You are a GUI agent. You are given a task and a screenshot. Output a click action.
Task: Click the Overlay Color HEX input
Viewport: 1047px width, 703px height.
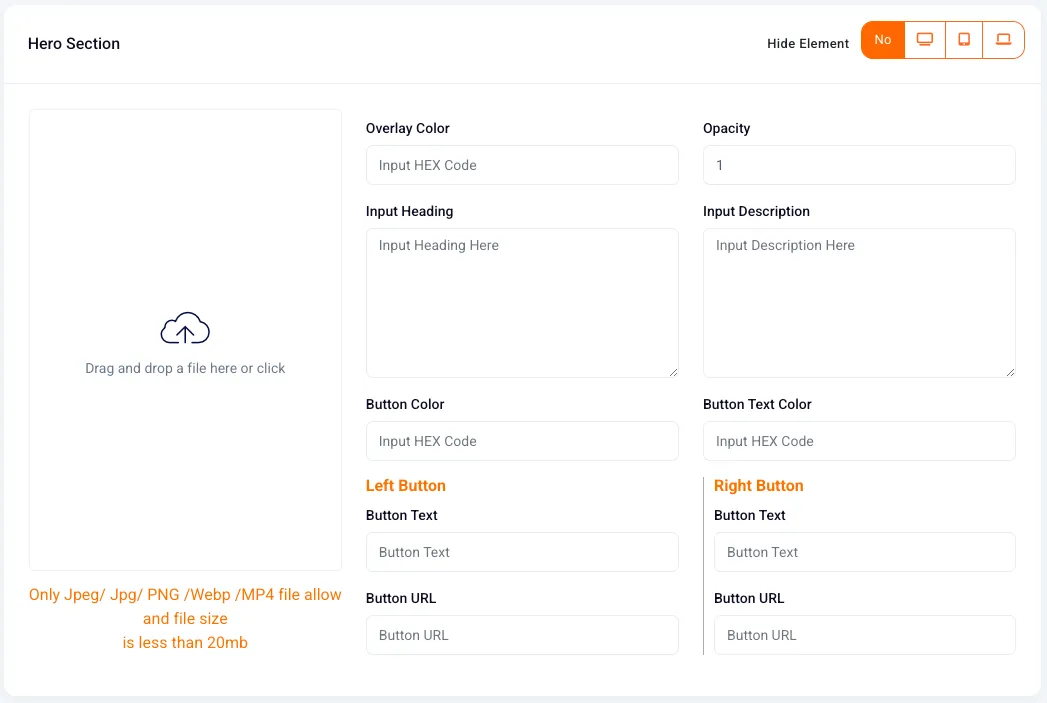pyautogui.click(x=522, y=165)
